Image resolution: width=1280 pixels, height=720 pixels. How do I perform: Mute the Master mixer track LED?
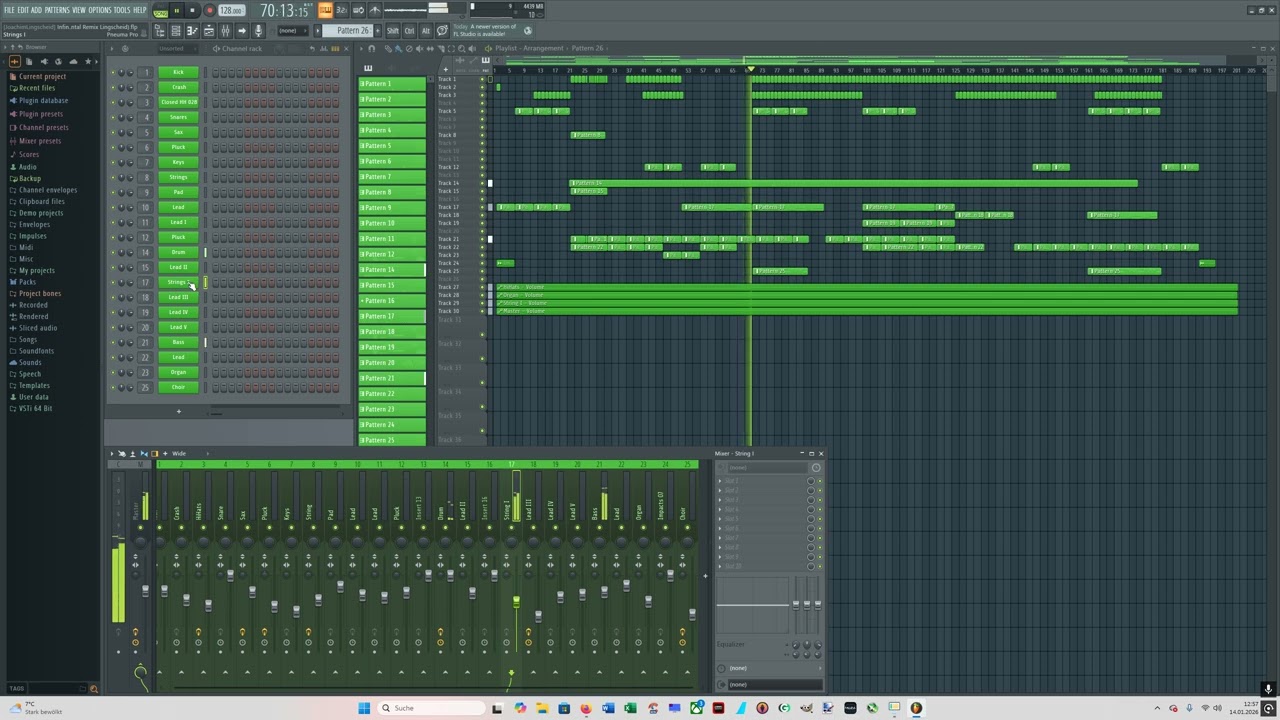140,528
